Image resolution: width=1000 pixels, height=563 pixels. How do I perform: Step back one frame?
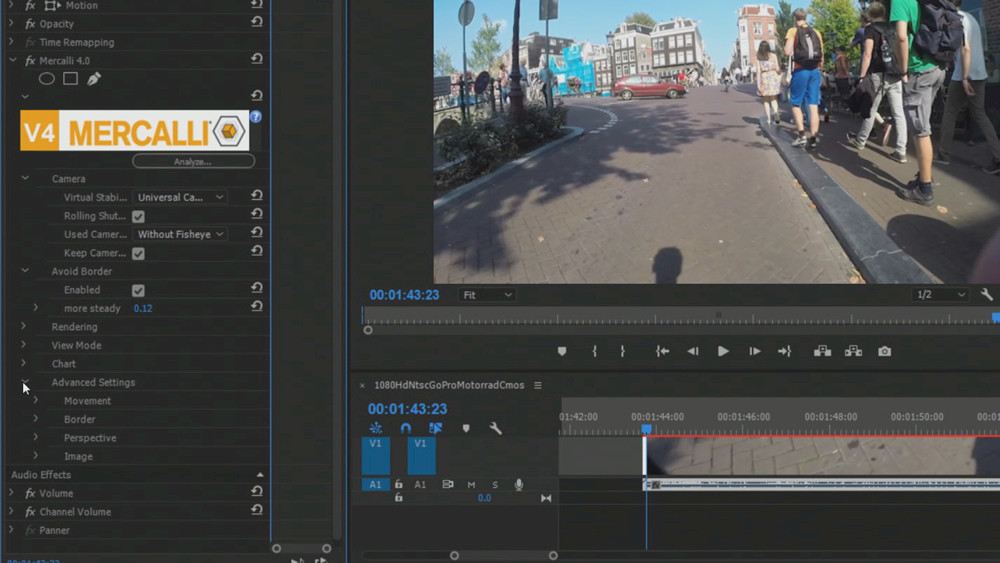[x=693, y=351]
